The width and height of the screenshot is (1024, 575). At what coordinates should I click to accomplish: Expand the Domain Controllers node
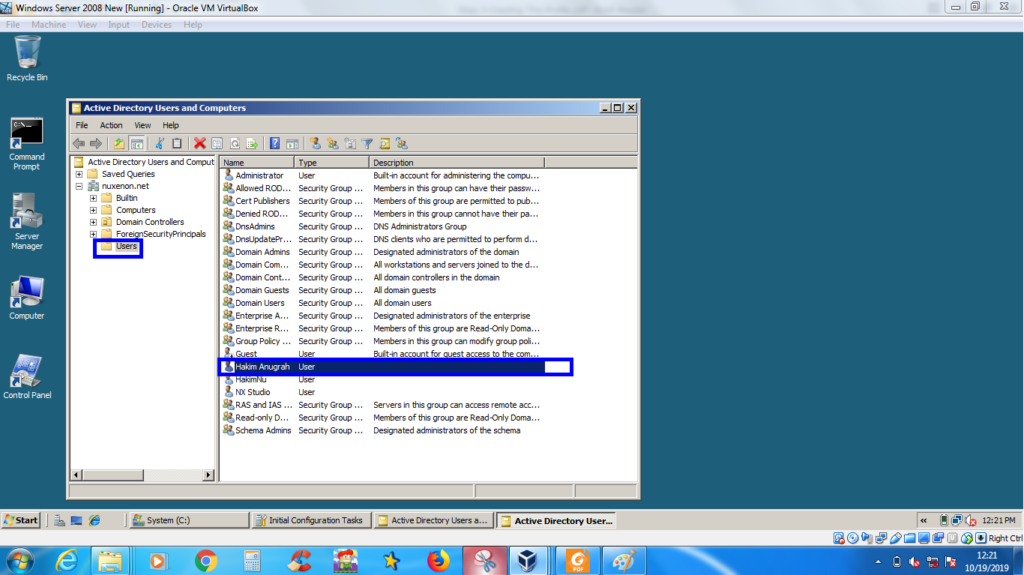tap(93, 222)
